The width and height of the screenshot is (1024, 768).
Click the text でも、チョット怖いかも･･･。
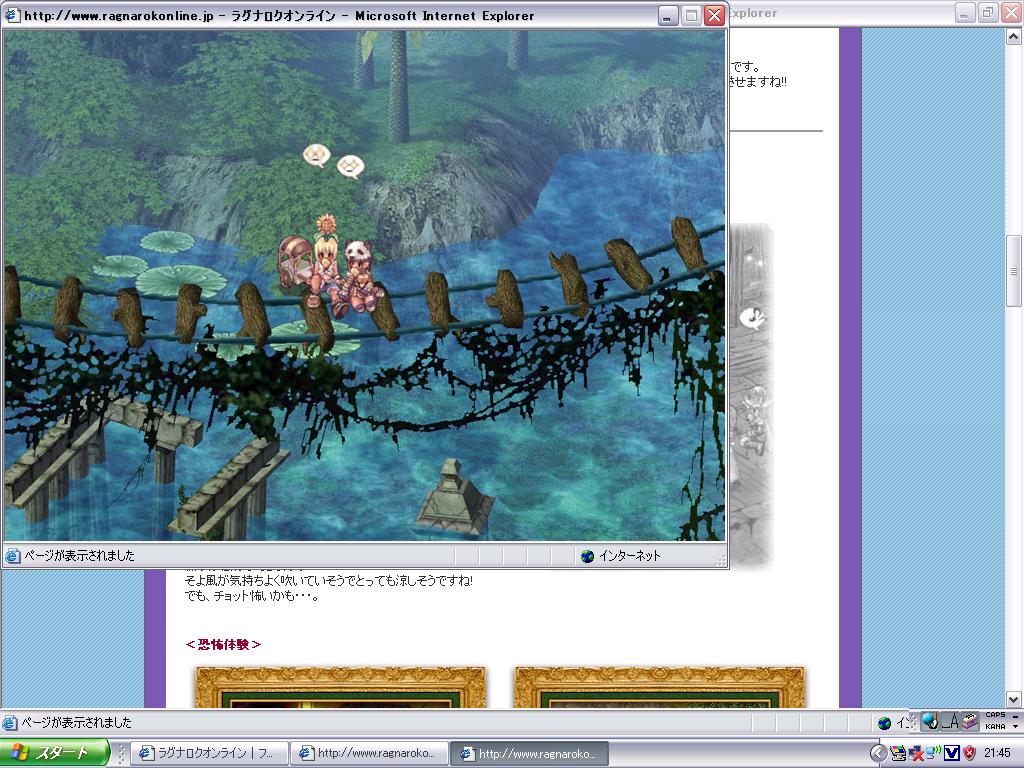(x=252, y=596)
